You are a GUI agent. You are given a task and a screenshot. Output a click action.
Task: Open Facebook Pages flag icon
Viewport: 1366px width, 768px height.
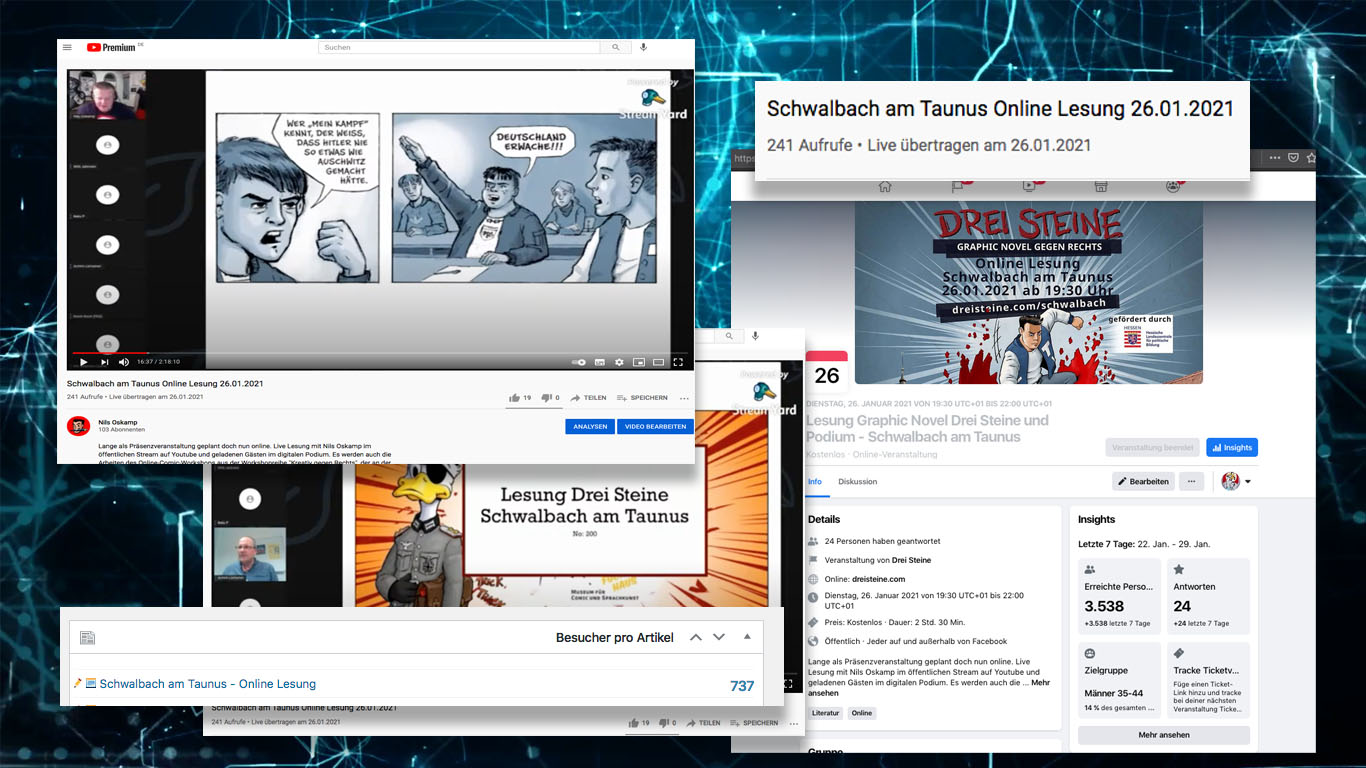point(956,186)
